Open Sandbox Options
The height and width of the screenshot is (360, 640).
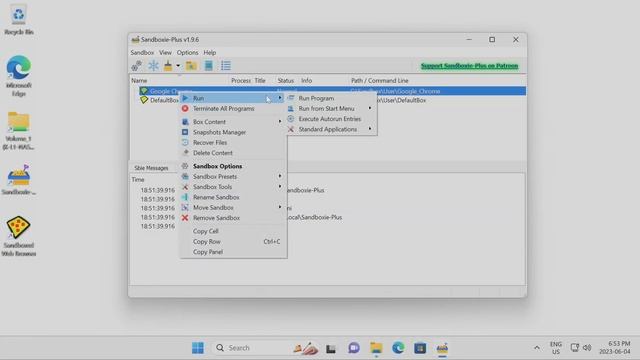[x=233, y=166]
